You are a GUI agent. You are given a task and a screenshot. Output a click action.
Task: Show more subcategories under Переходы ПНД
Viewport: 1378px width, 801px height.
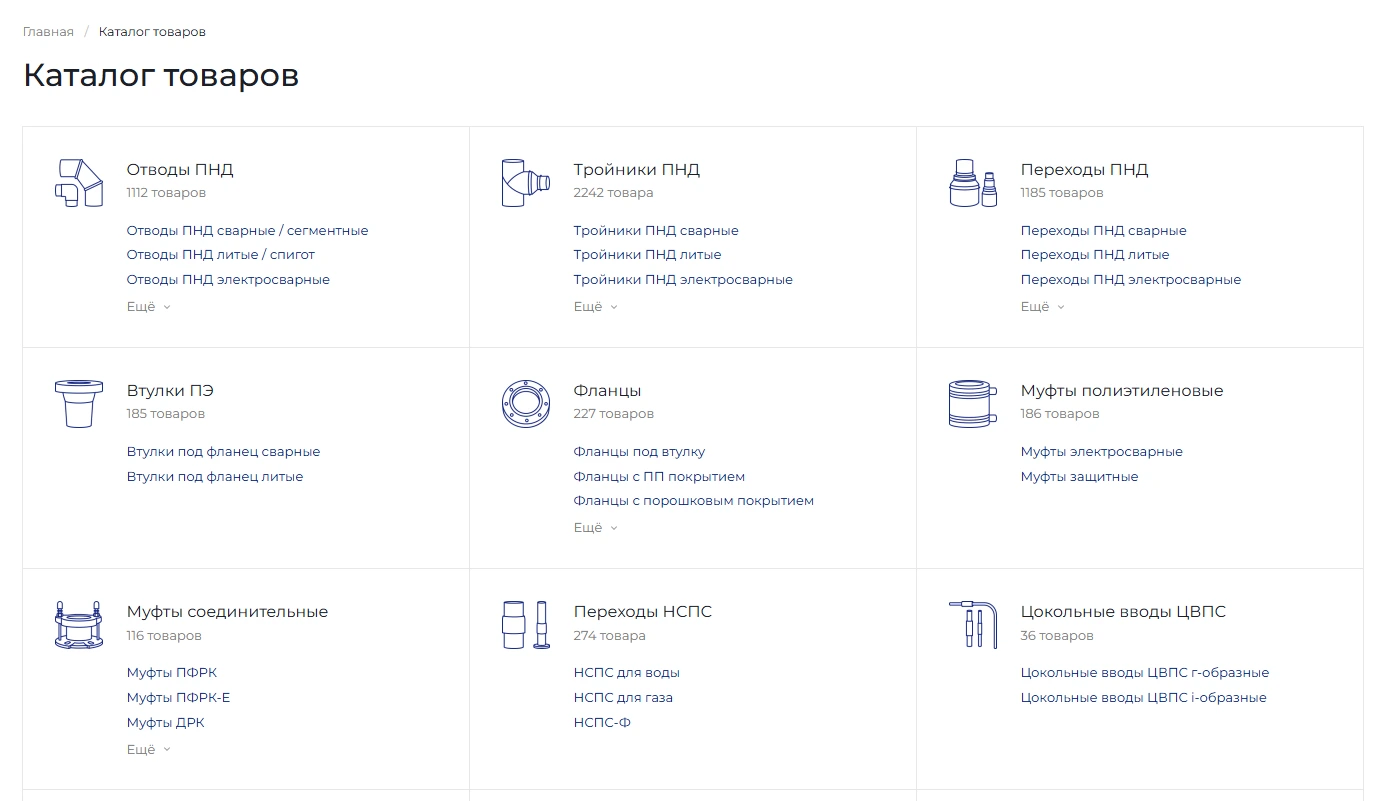[1042, 307]
